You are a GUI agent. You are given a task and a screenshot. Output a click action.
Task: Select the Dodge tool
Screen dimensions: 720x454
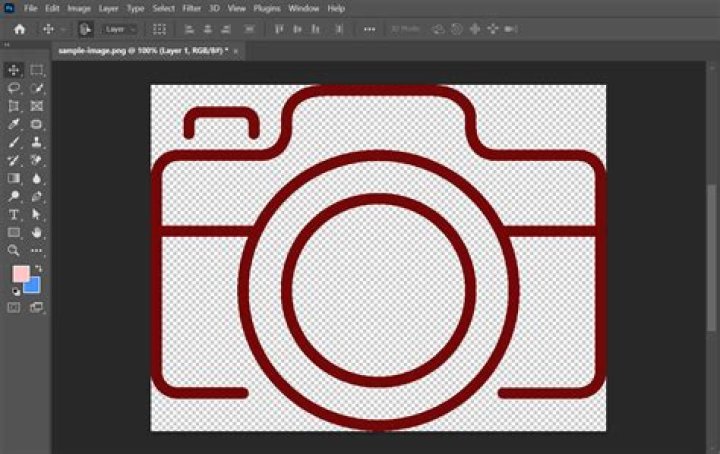pos(14,196)
